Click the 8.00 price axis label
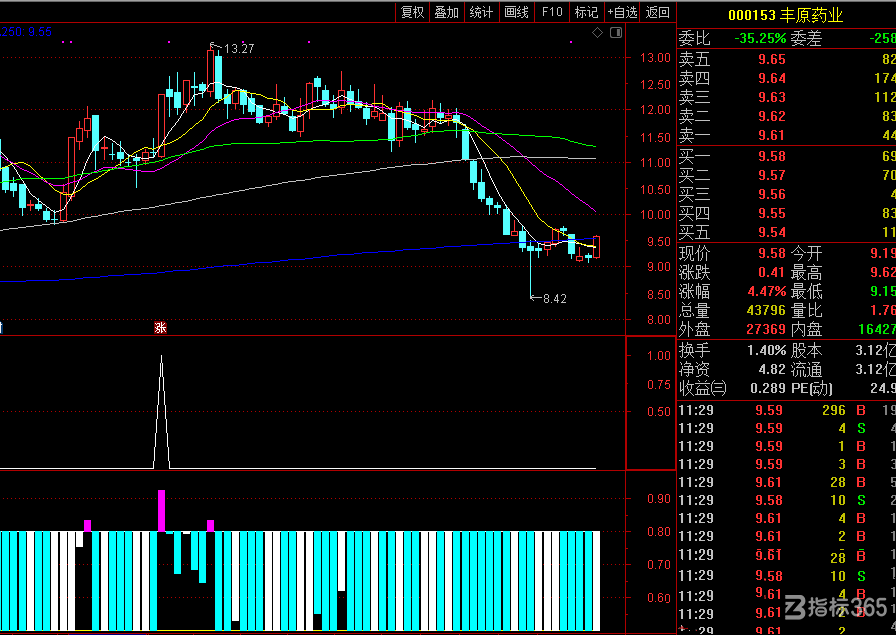The height and width of the screenshot is (635, 896). point(658,320)
